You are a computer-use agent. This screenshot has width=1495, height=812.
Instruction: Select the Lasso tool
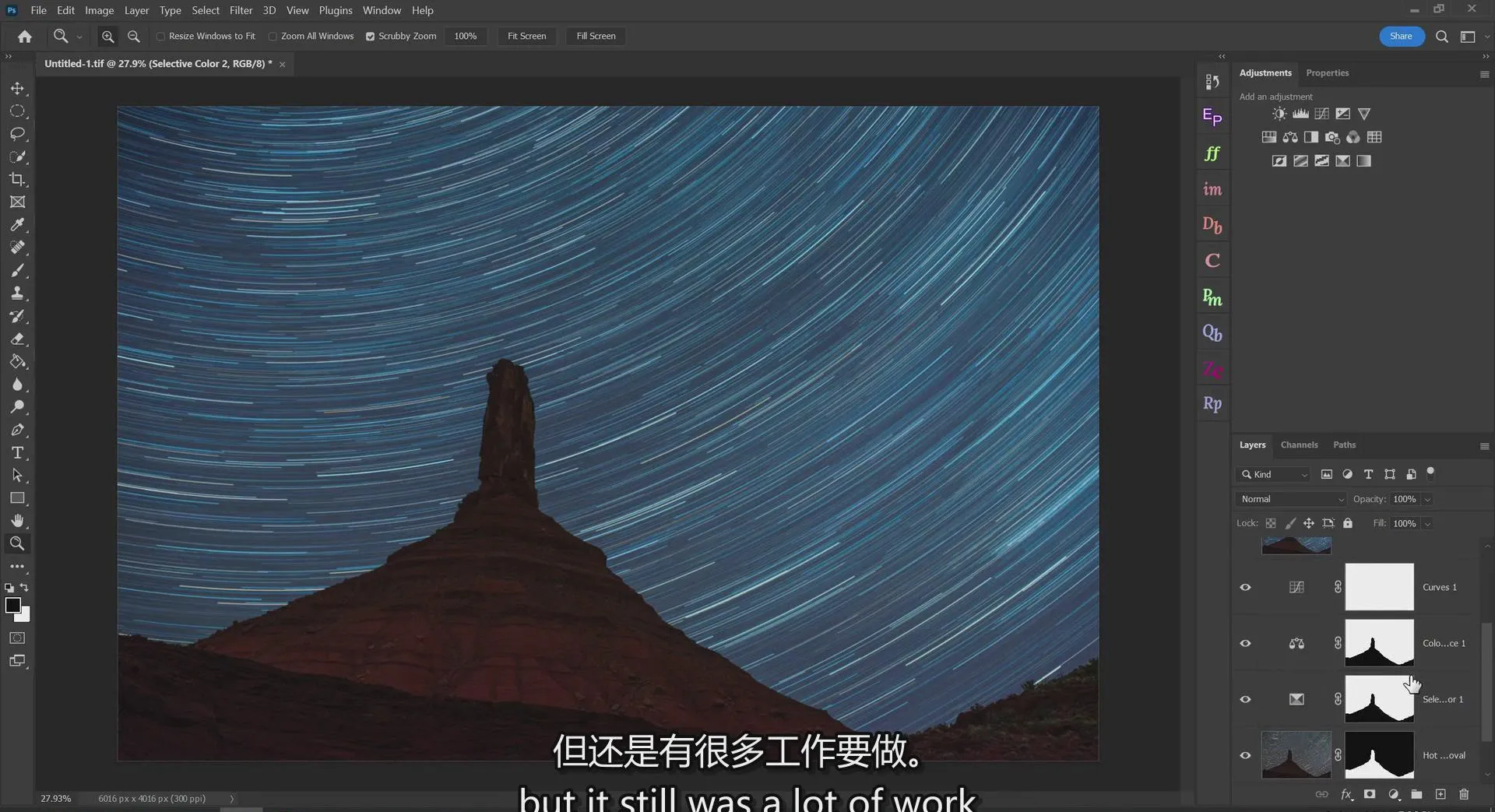(17, 134)
